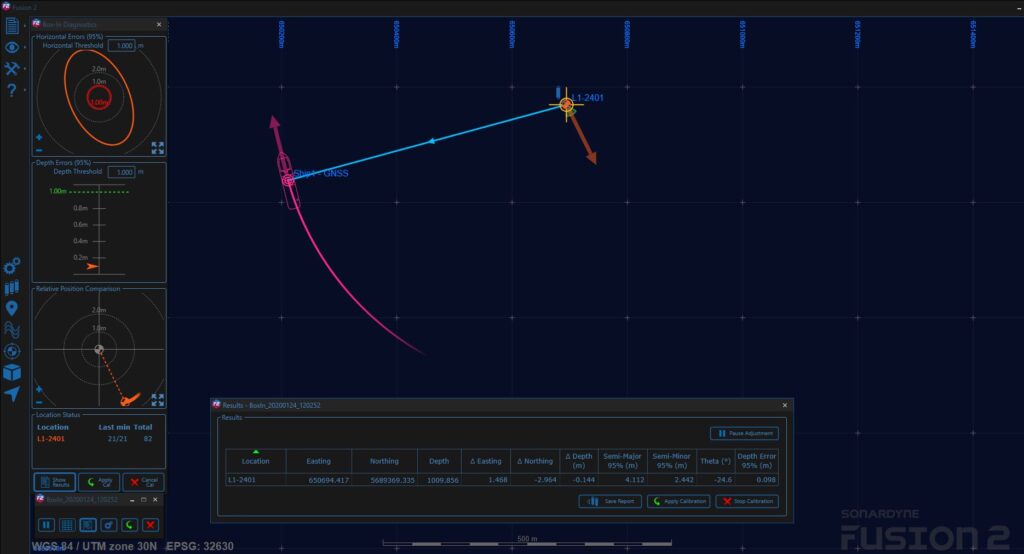Click the Ship1 - GNSS vessel marker on map
The image size is (1024, 554).
[288, 180]
